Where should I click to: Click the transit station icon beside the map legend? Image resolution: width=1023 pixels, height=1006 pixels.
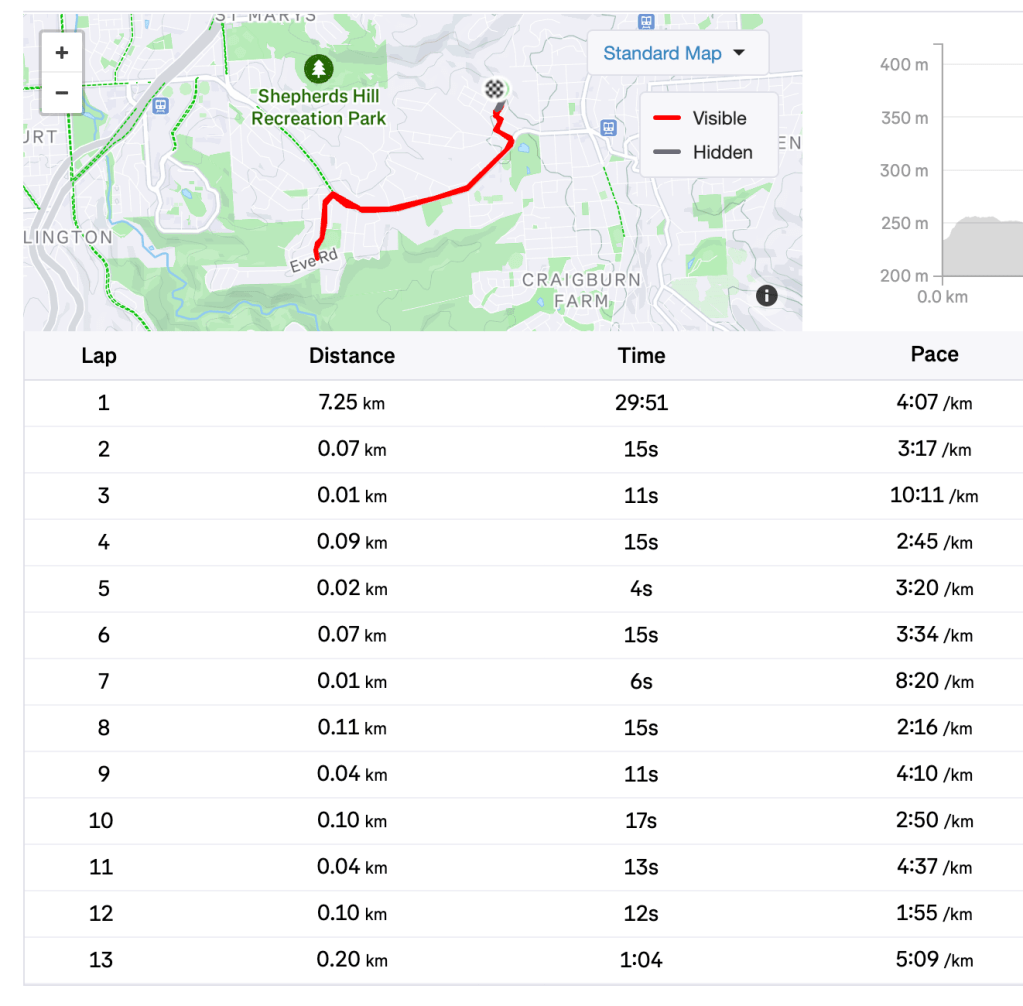pos(608,127)
